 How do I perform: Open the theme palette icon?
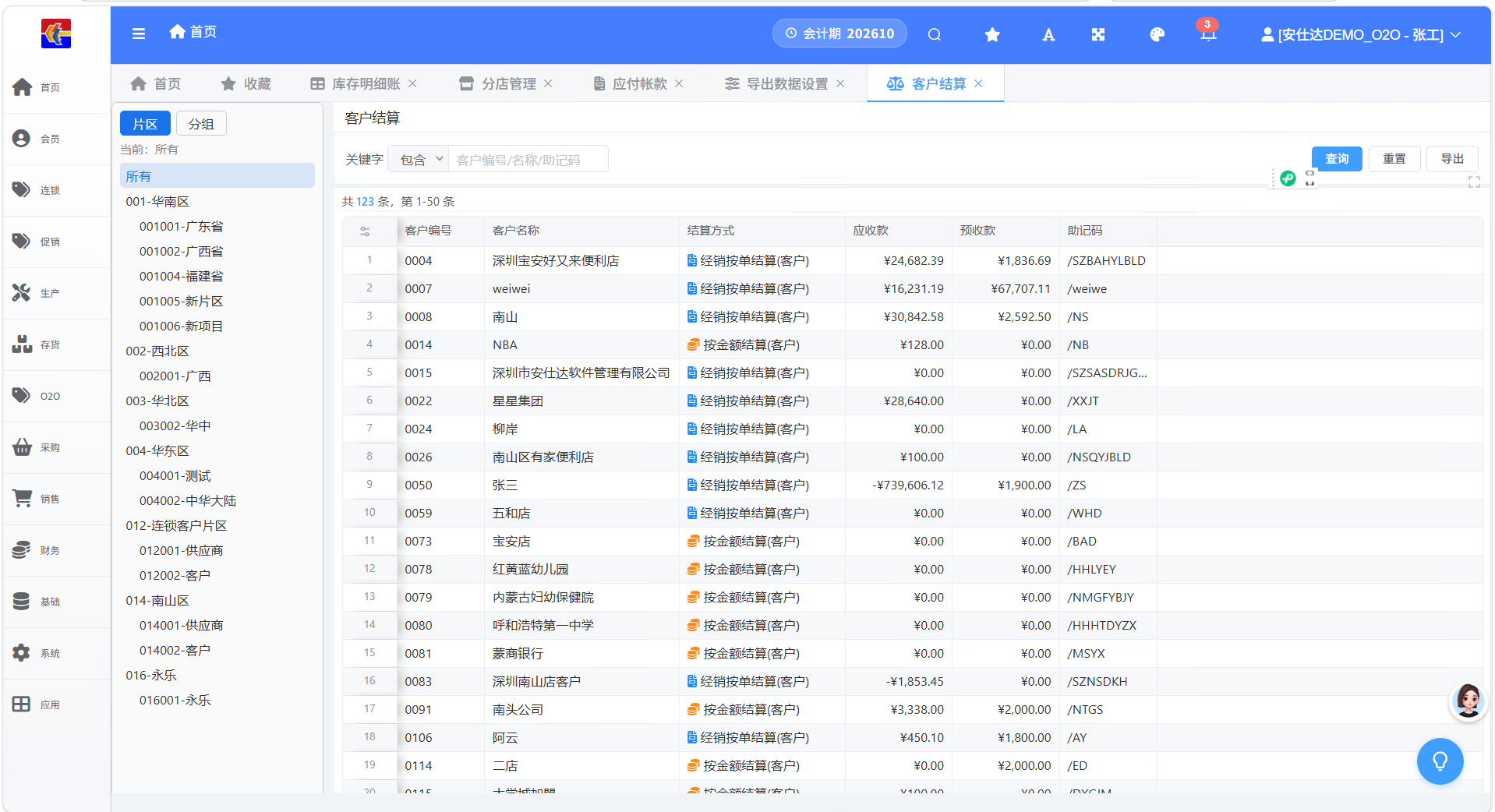pos(1157,34)
